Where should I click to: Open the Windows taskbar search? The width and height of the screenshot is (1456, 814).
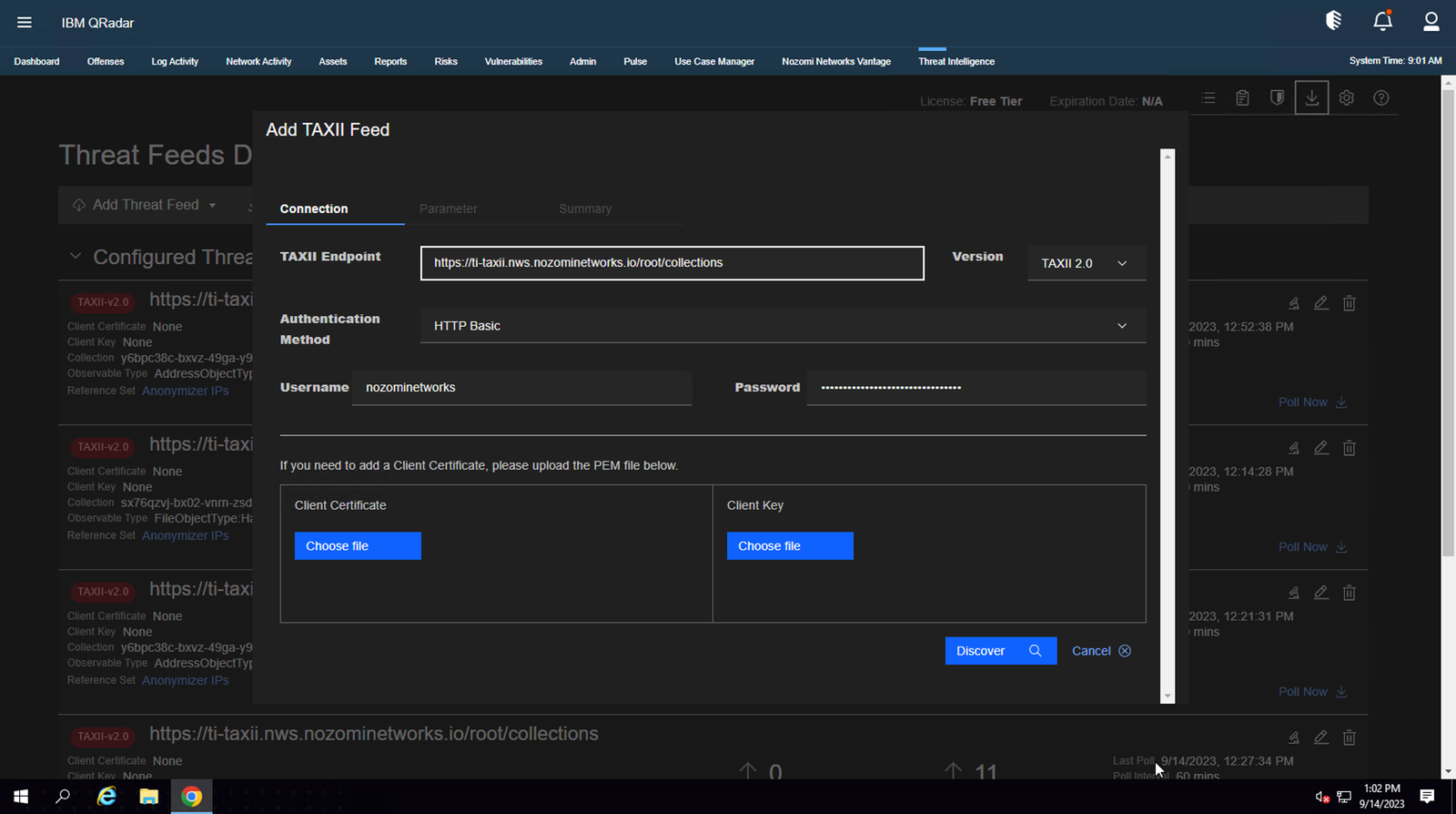(63, 797)
